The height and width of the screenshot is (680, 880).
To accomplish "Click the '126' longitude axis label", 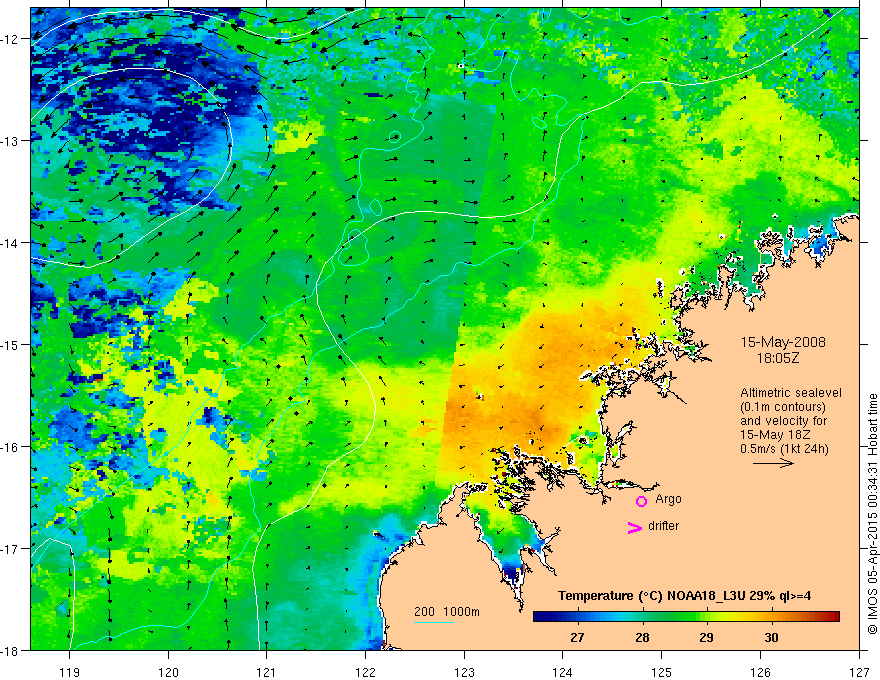I will tap(760, 673).
